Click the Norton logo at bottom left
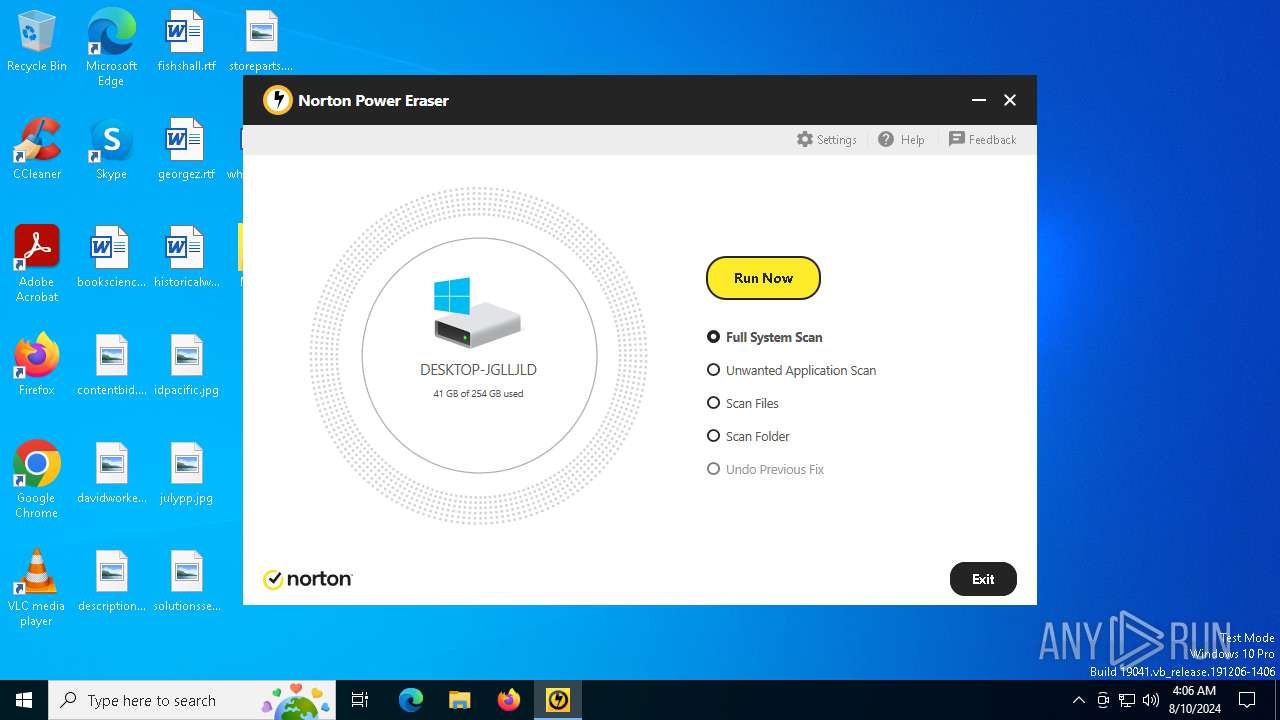This screenshot has height=720, width=1280. 308,579
